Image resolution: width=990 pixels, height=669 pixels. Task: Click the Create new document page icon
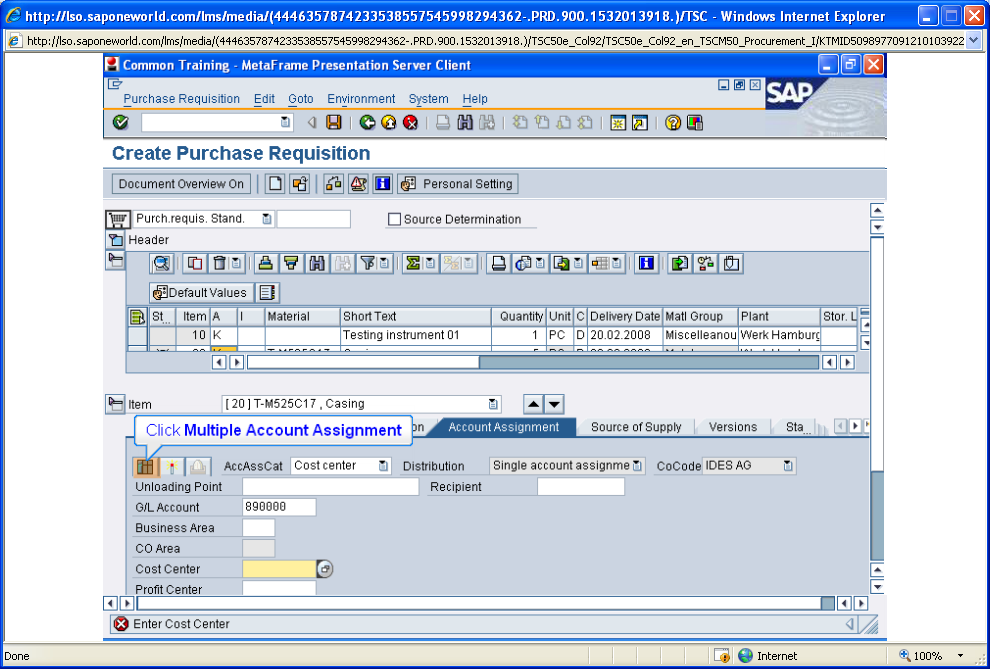click(275, 184)
